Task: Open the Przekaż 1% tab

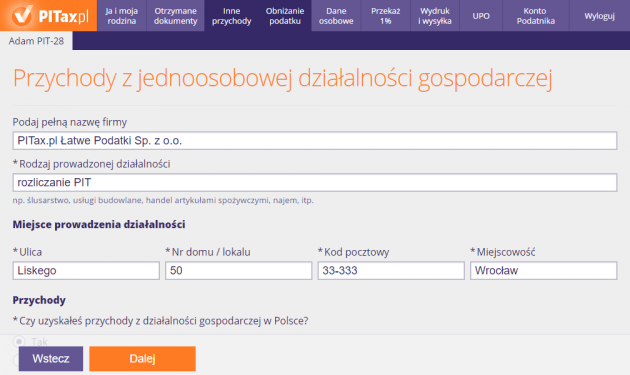Action: pos(386,16)
